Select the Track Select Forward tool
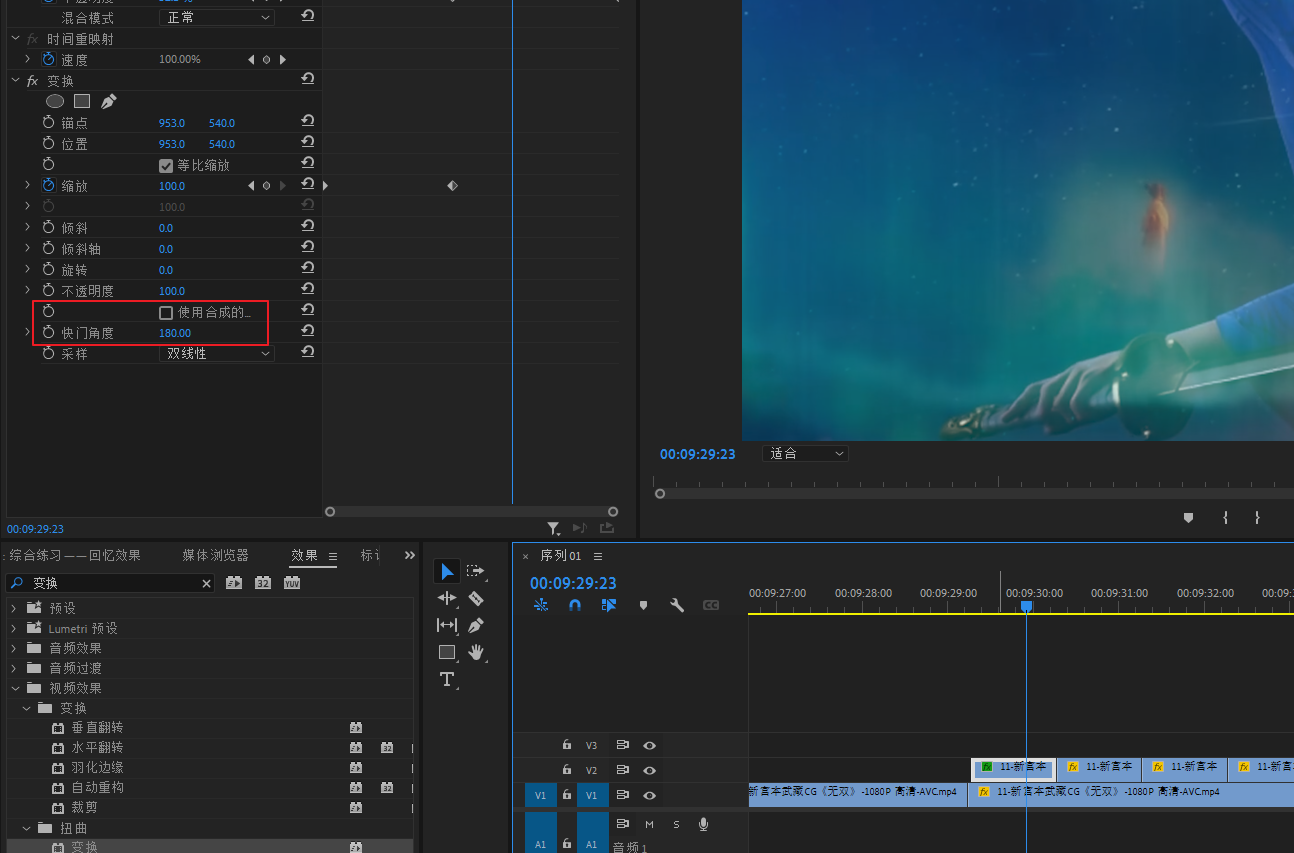The image size is (1294, 853). point(476,571)
